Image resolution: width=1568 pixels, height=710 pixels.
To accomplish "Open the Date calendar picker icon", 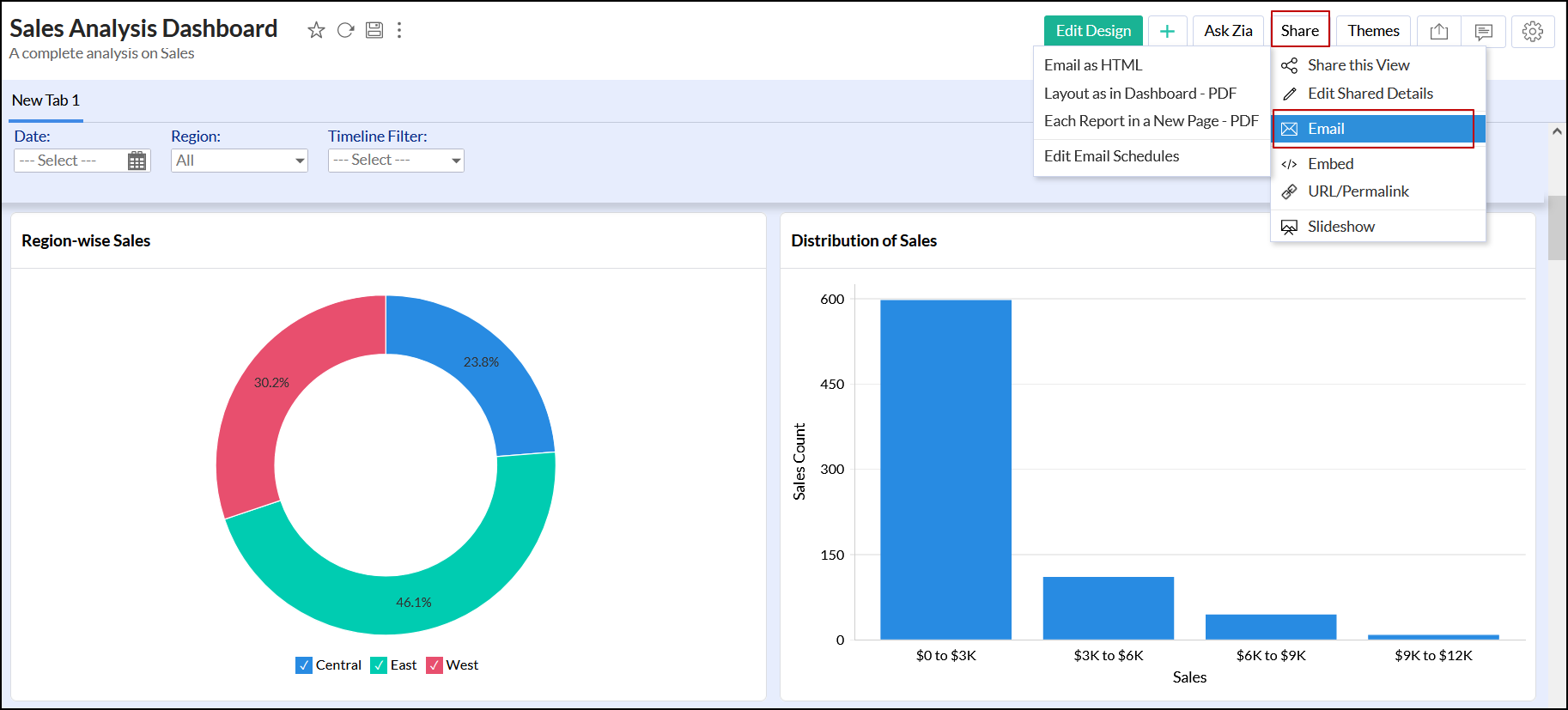I will [x=137, y=161].
